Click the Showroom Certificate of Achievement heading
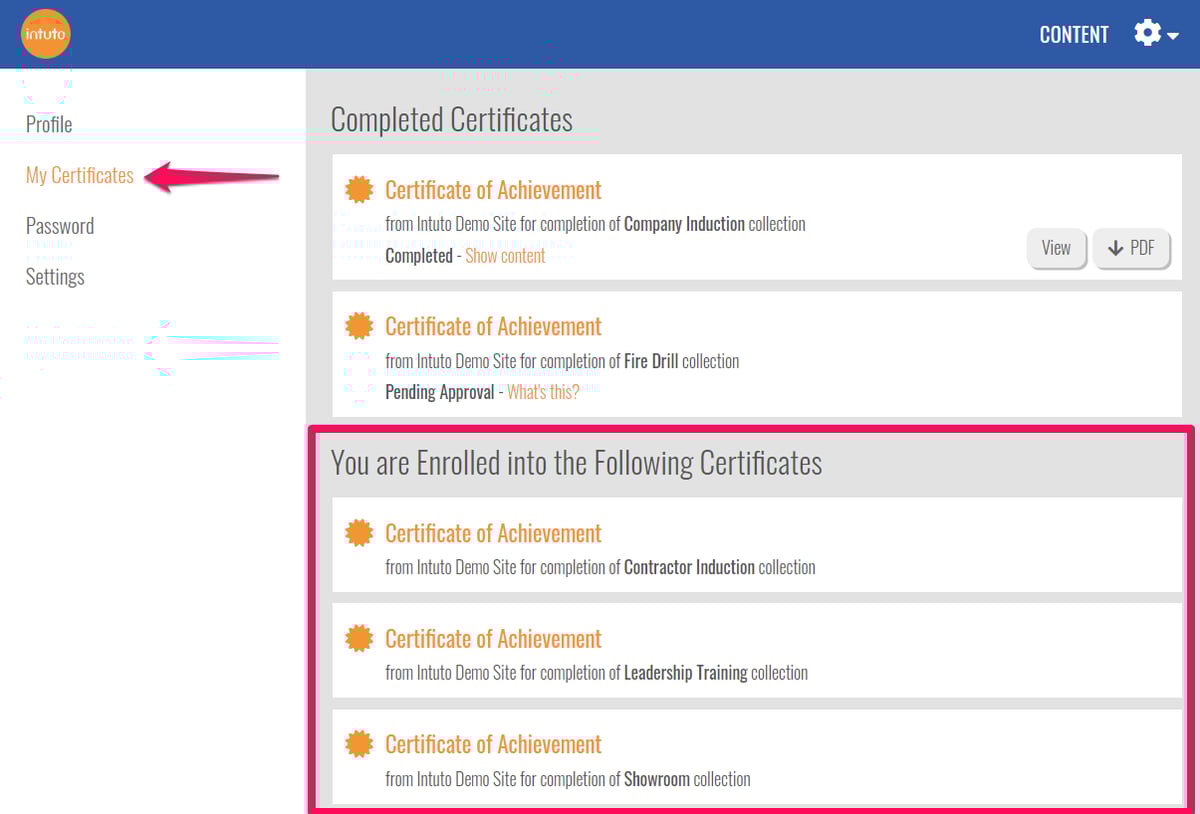The width and height of the screenshot is (1200, 814). tap(493, 743)
